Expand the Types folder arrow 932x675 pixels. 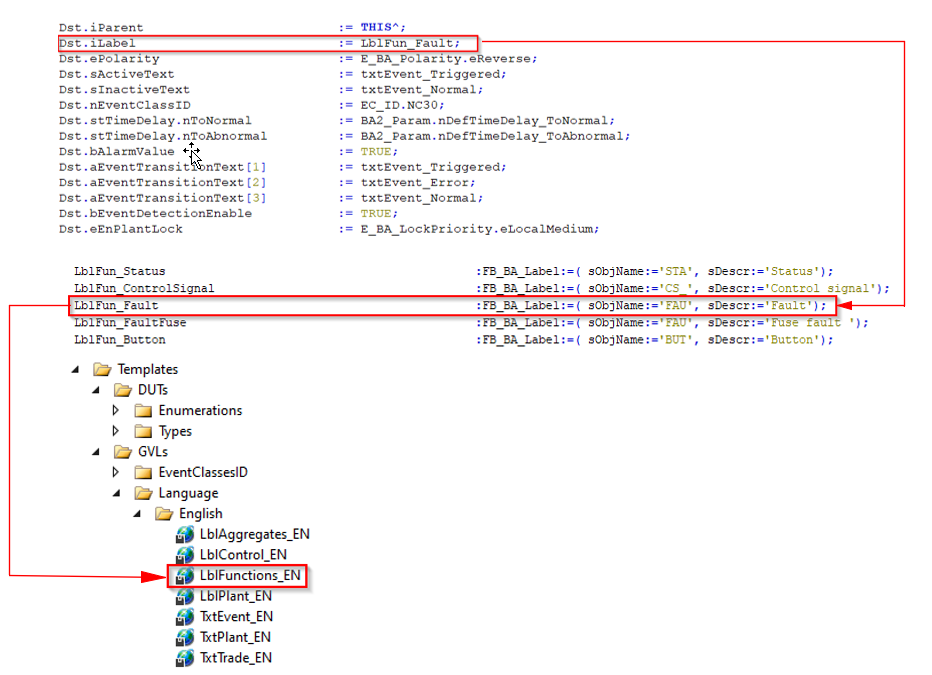click(x=116, y=431)
